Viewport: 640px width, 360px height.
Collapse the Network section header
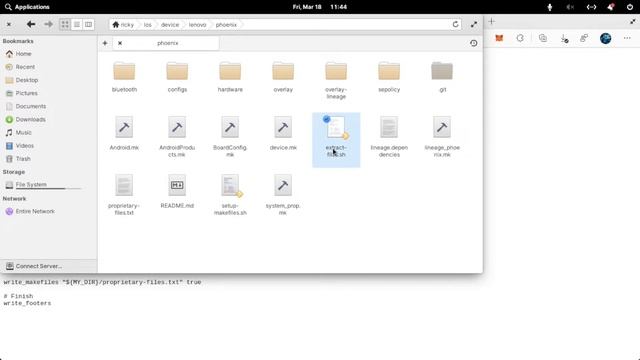[x=14, y=198]
